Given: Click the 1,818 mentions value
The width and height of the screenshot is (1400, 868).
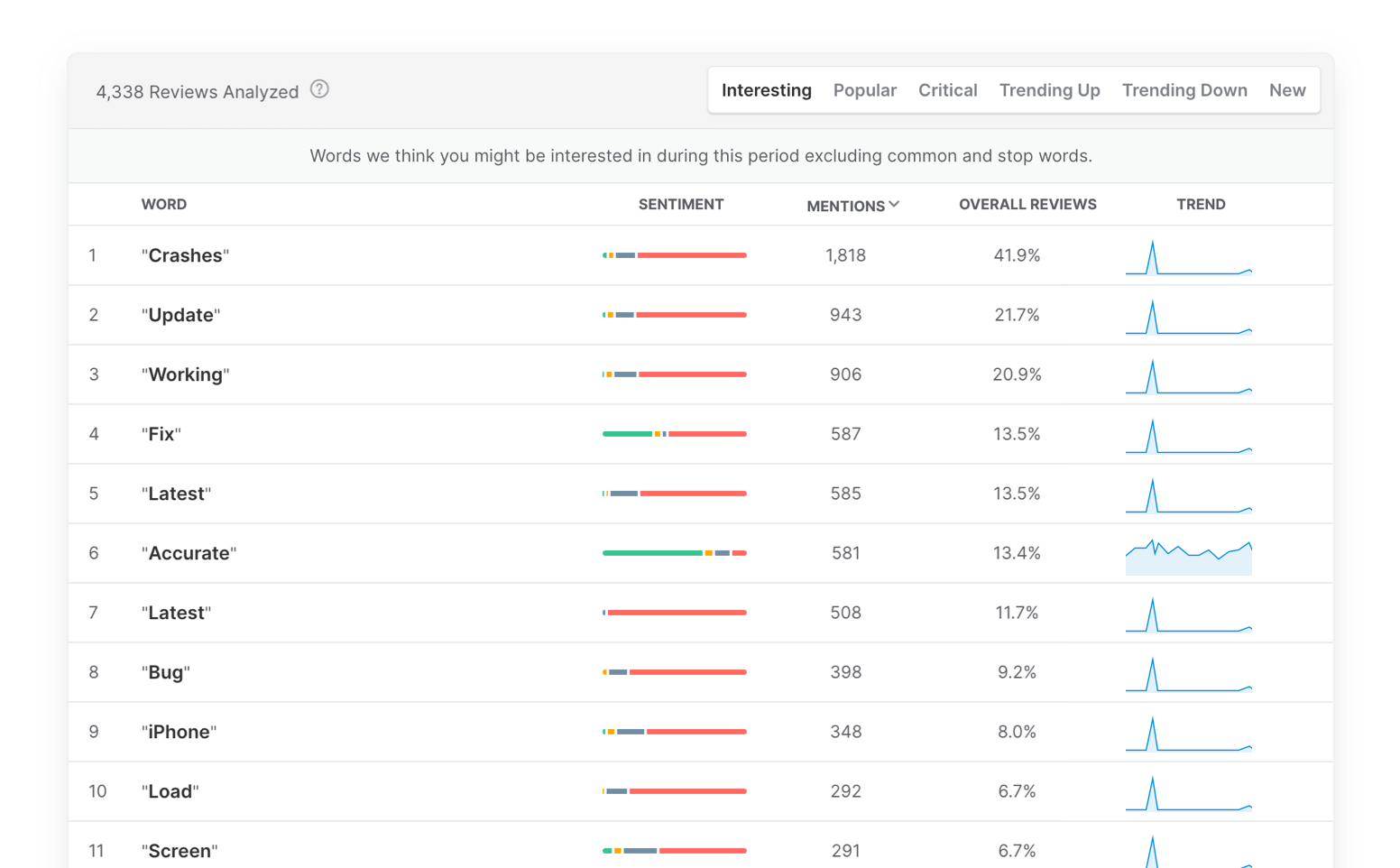Looking at the screenshot, I should (x=845, y=255).
